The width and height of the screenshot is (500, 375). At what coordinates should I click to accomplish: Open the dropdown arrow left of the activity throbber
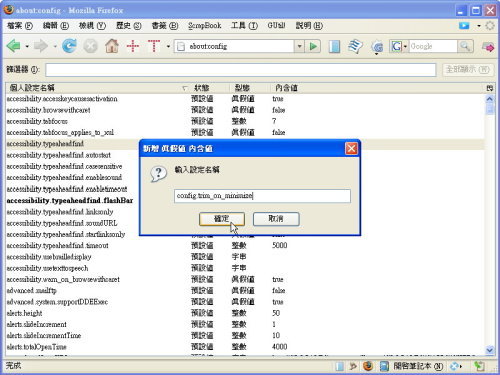click(479, 26)
